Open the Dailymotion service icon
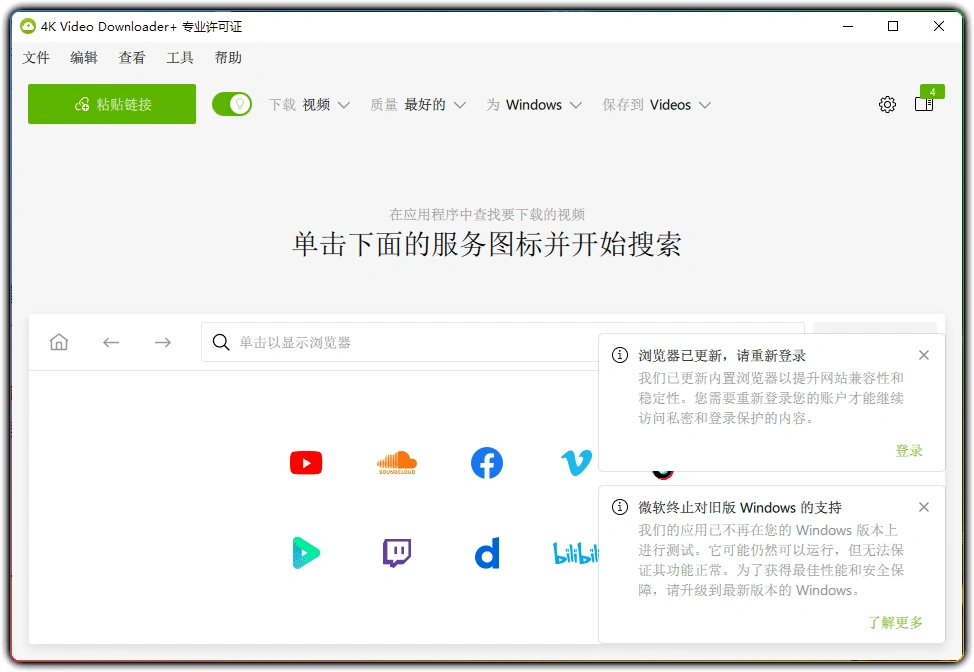Image resolution: width=974 pixels, height=672 pixels. click(486, 553)
